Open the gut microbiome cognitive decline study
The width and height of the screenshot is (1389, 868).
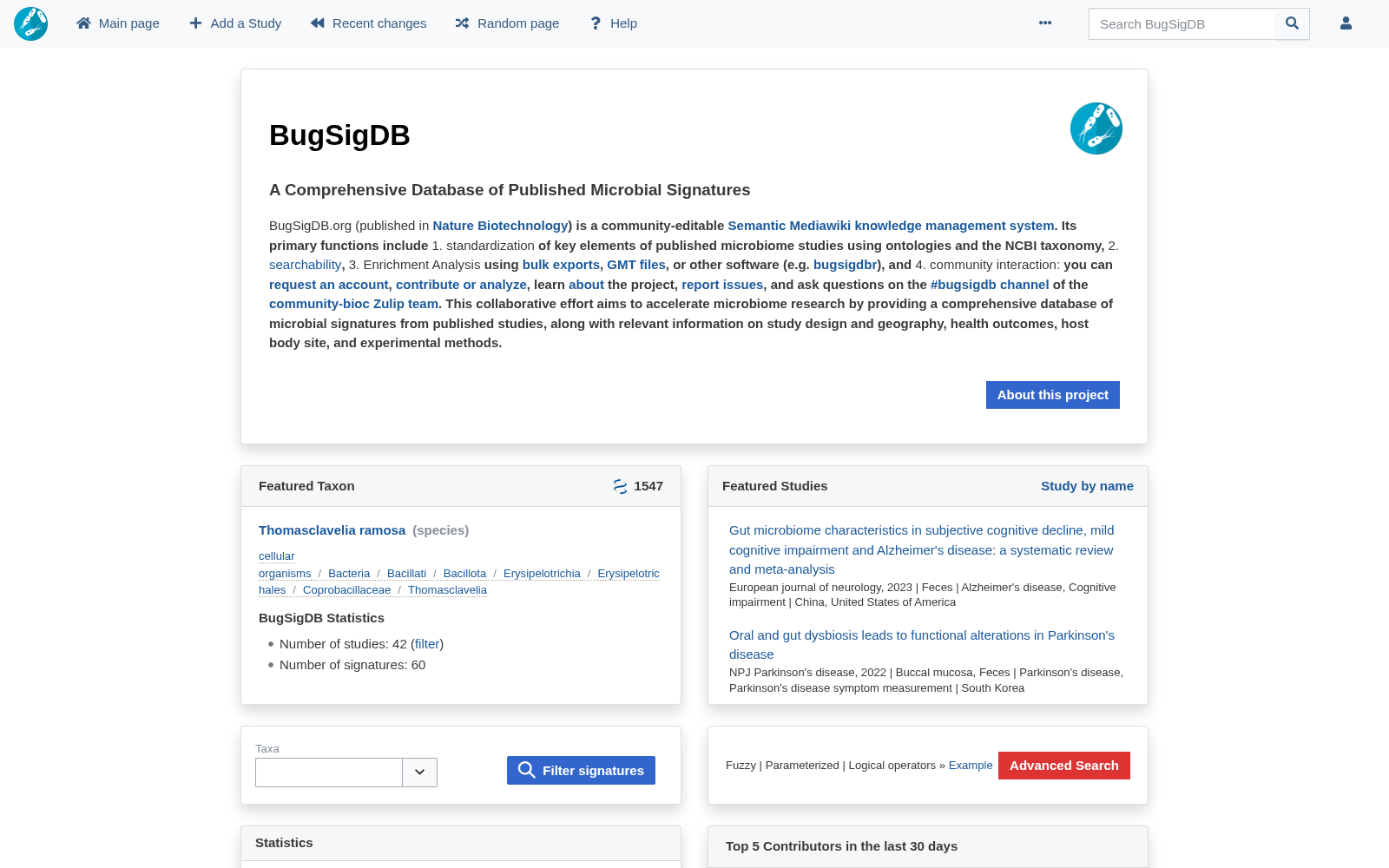click(x=921, y=549)
